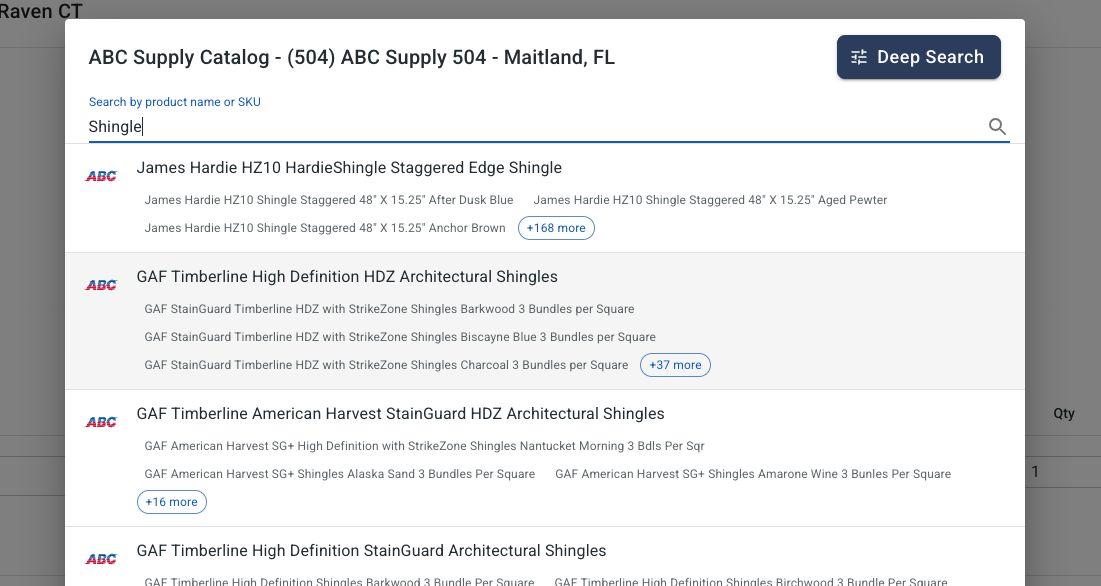Focus the product name or SKU search field
The image size is (1101, 586).
[x=535, y=127]
